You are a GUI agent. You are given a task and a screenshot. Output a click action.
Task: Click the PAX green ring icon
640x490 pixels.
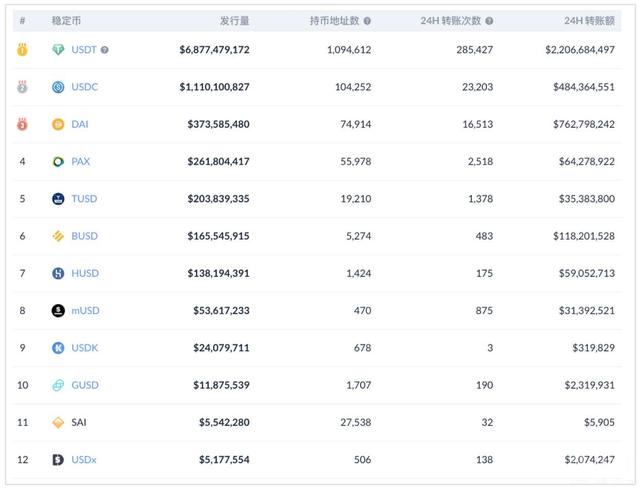point(58,162)
